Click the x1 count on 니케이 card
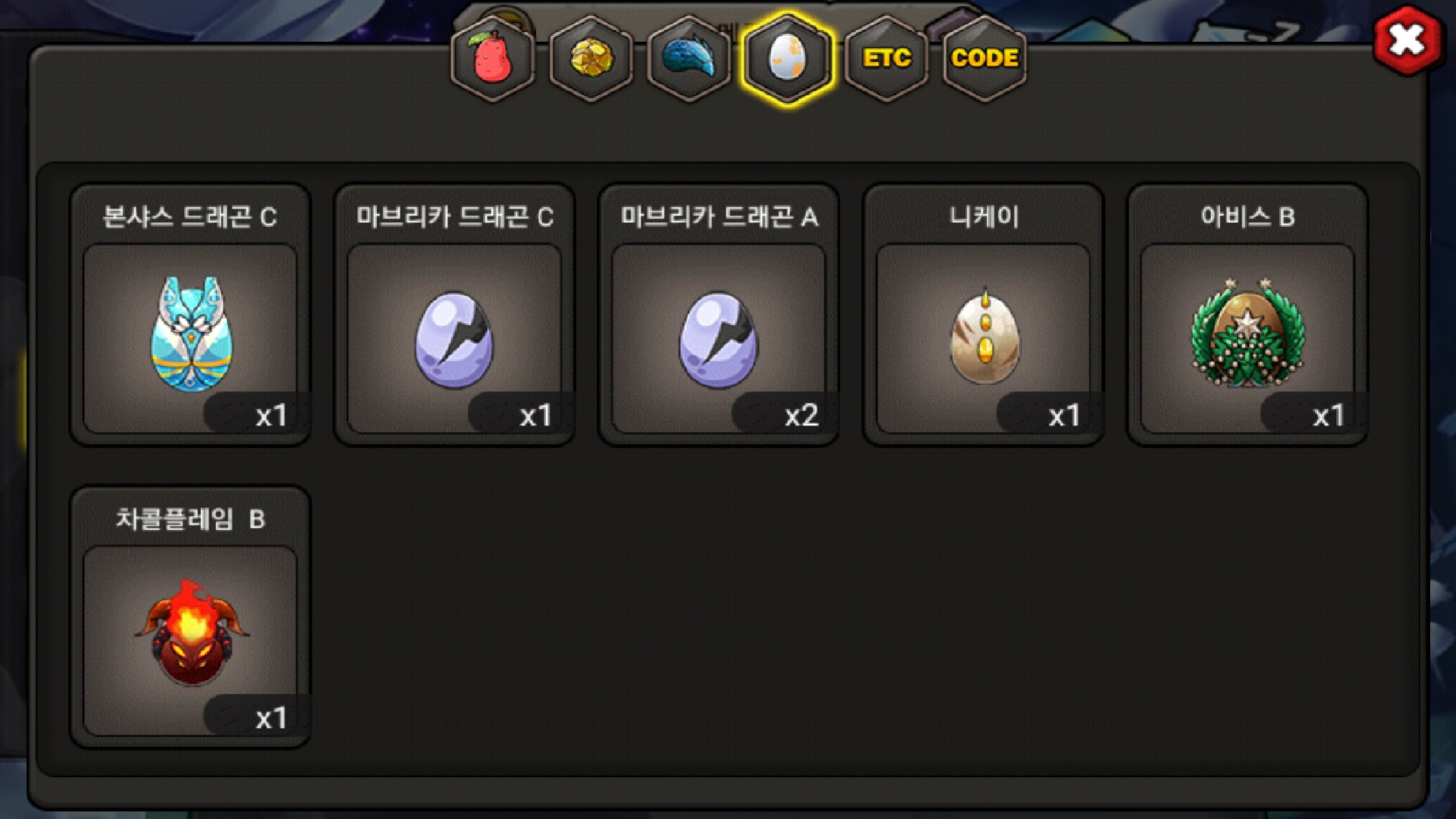 tap(1064, 416)
